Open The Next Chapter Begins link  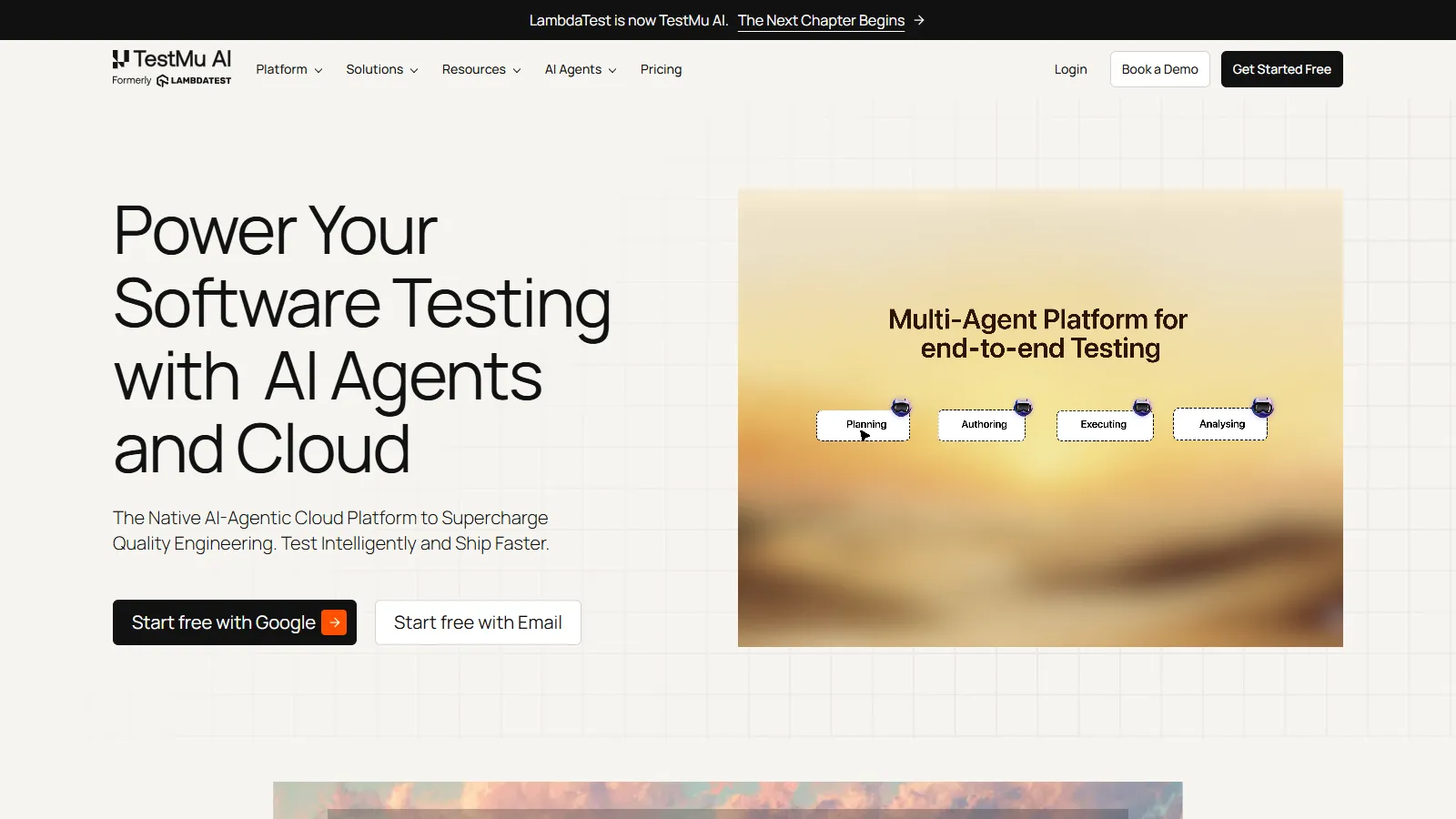tap(820, 20)
